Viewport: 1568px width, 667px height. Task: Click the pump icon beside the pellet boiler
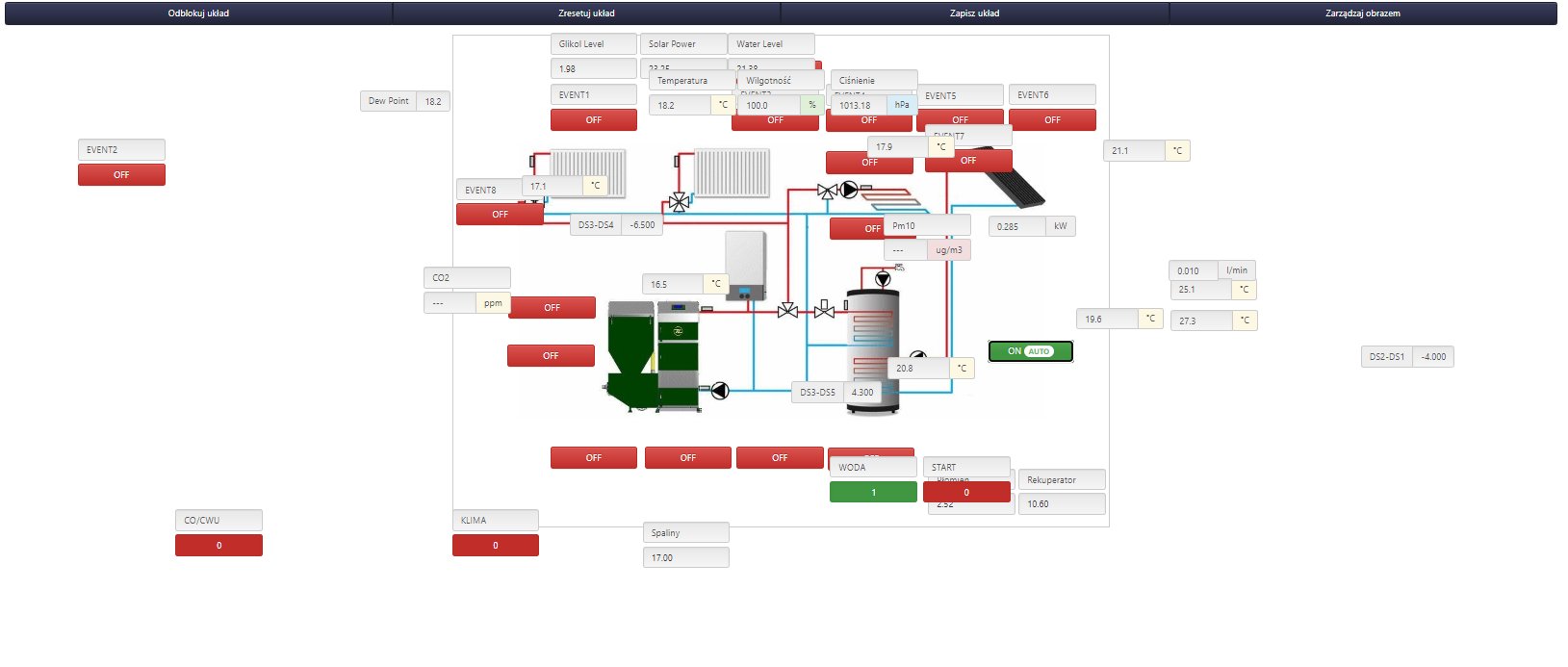point(719,391)
